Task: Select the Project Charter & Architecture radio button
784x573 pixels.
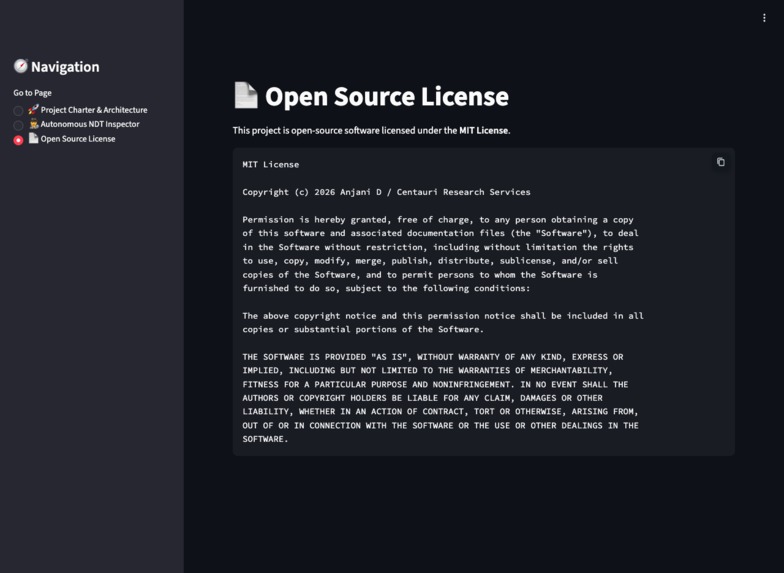Action: point(18,110)
